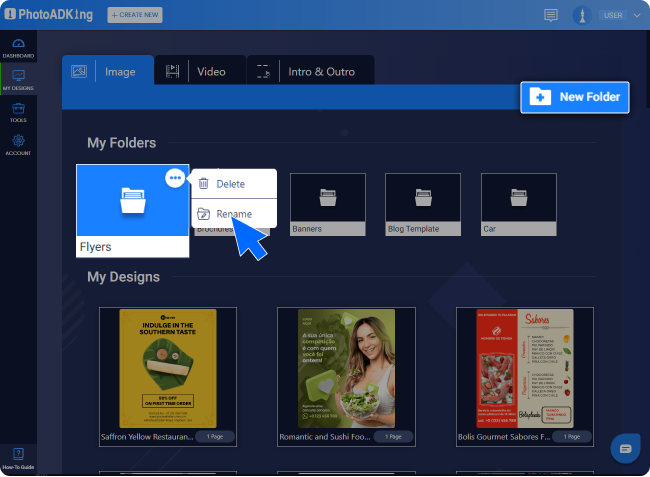Click the 1 Page badge on Saffron design
This screenshot has width=650, height=477.
215,437
